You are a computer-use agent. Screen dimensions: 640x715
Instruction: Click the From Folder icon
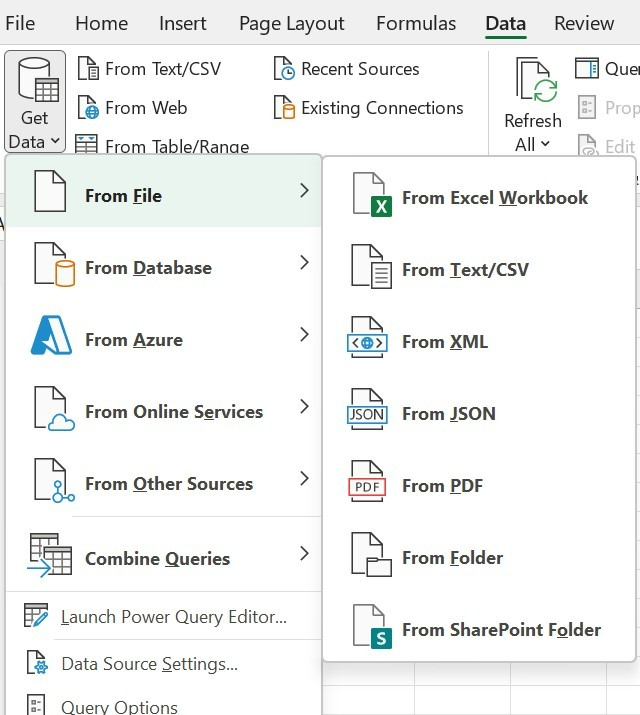click(372, 554)
